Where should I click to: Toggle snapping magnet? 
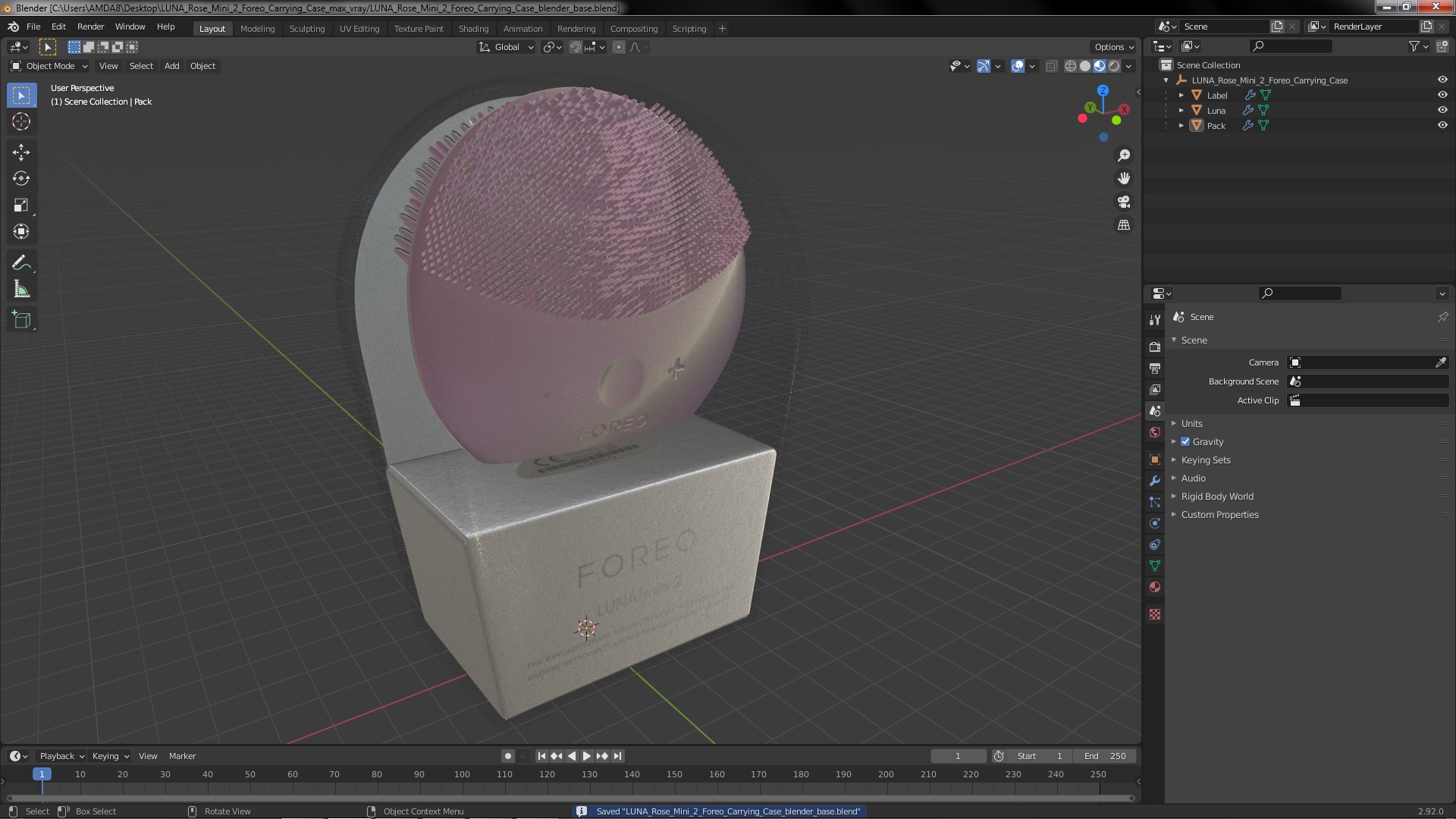tap(576, 47)
